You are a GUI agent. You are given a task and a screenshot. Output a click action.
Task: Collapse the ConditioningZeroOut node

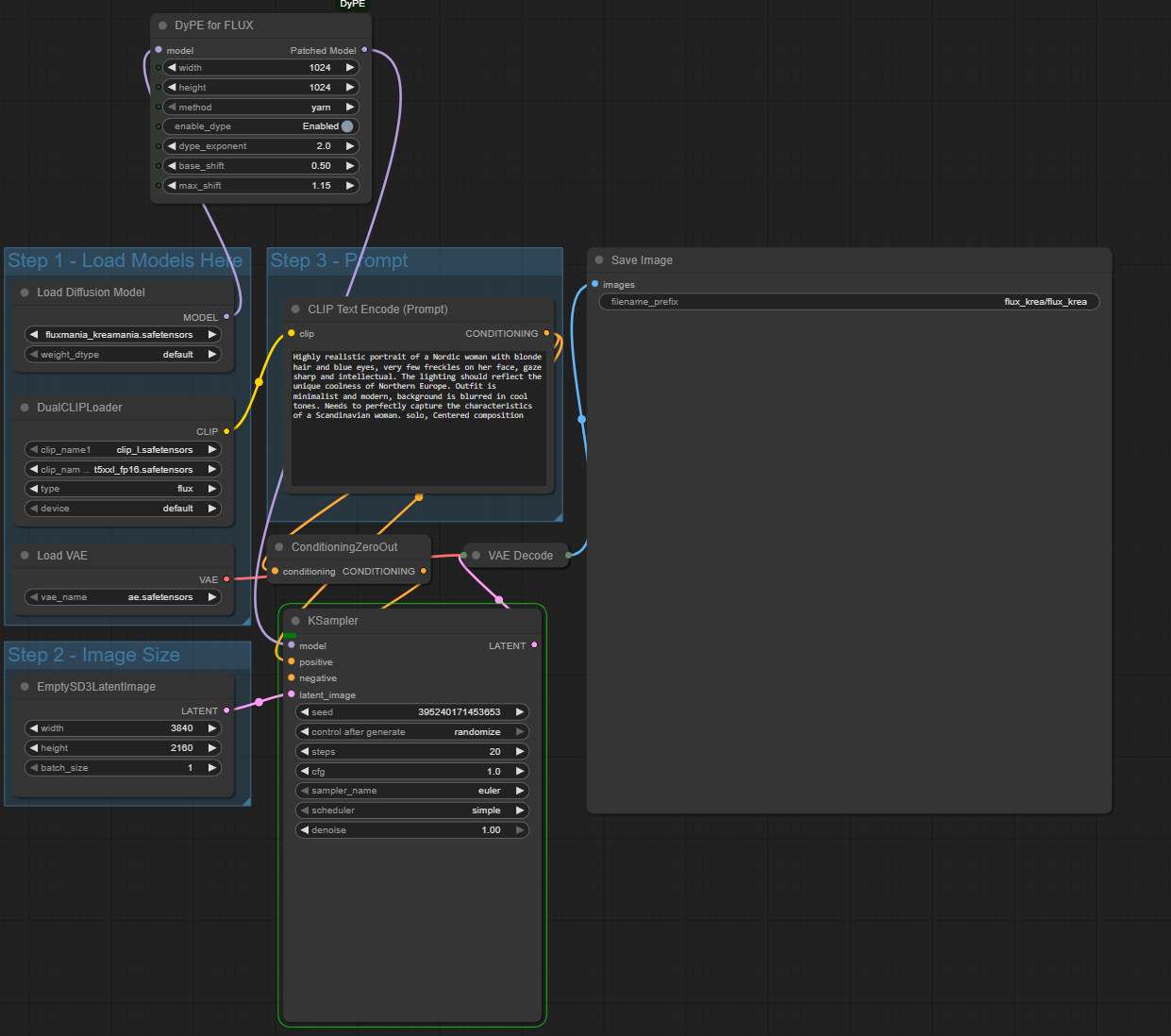click(279, 547)
